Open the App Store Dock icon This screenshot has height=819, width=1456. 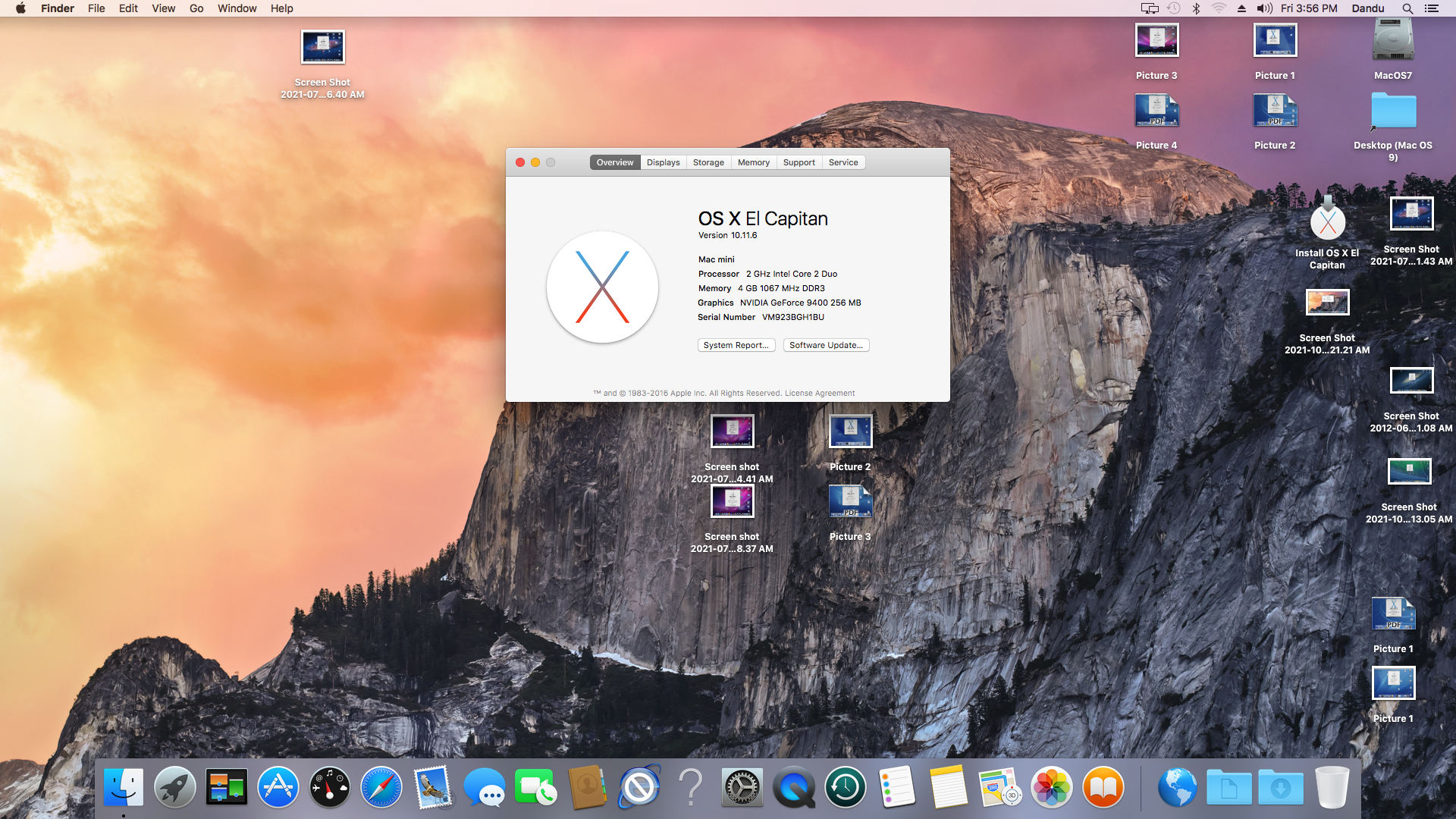coord(278,787)
